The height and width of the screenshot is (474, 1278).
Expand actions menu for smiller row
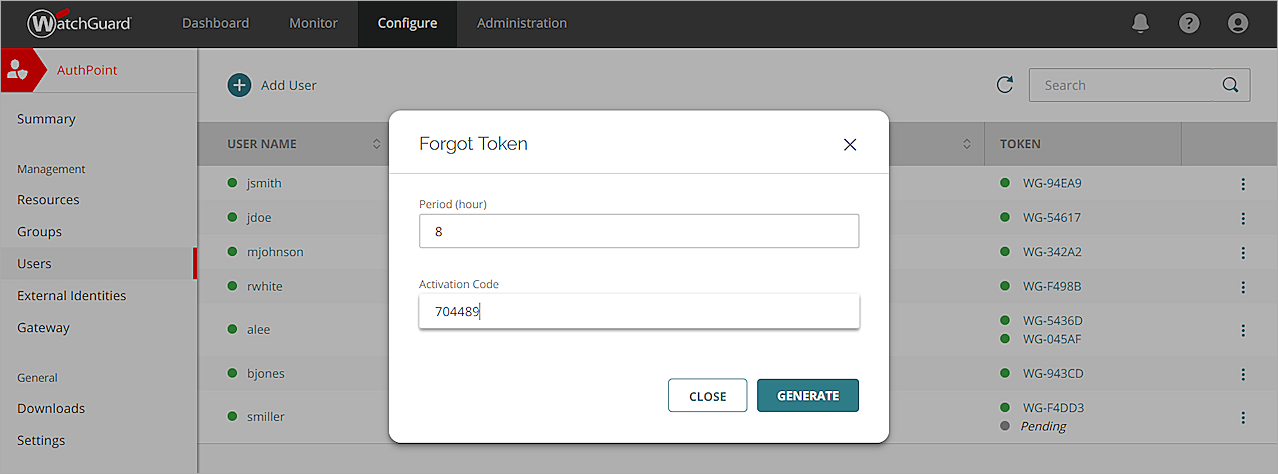click(x=1243, y=417)
